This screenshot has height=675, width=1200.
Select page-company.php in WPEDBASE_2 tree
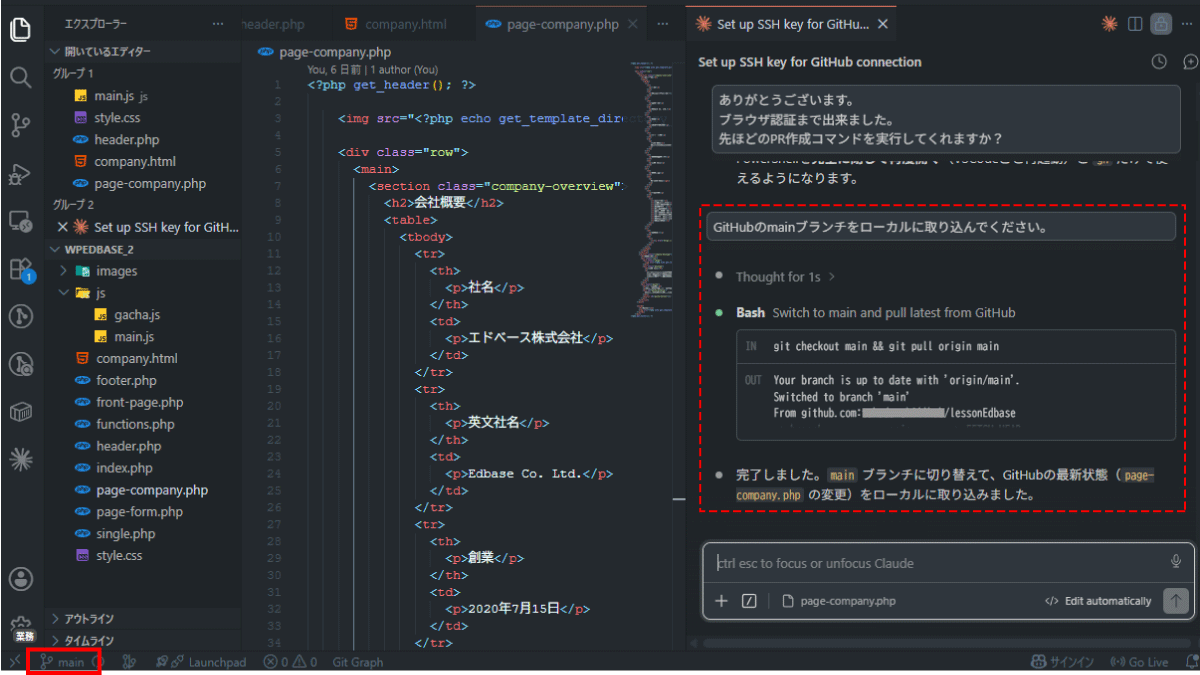point(143,490)
